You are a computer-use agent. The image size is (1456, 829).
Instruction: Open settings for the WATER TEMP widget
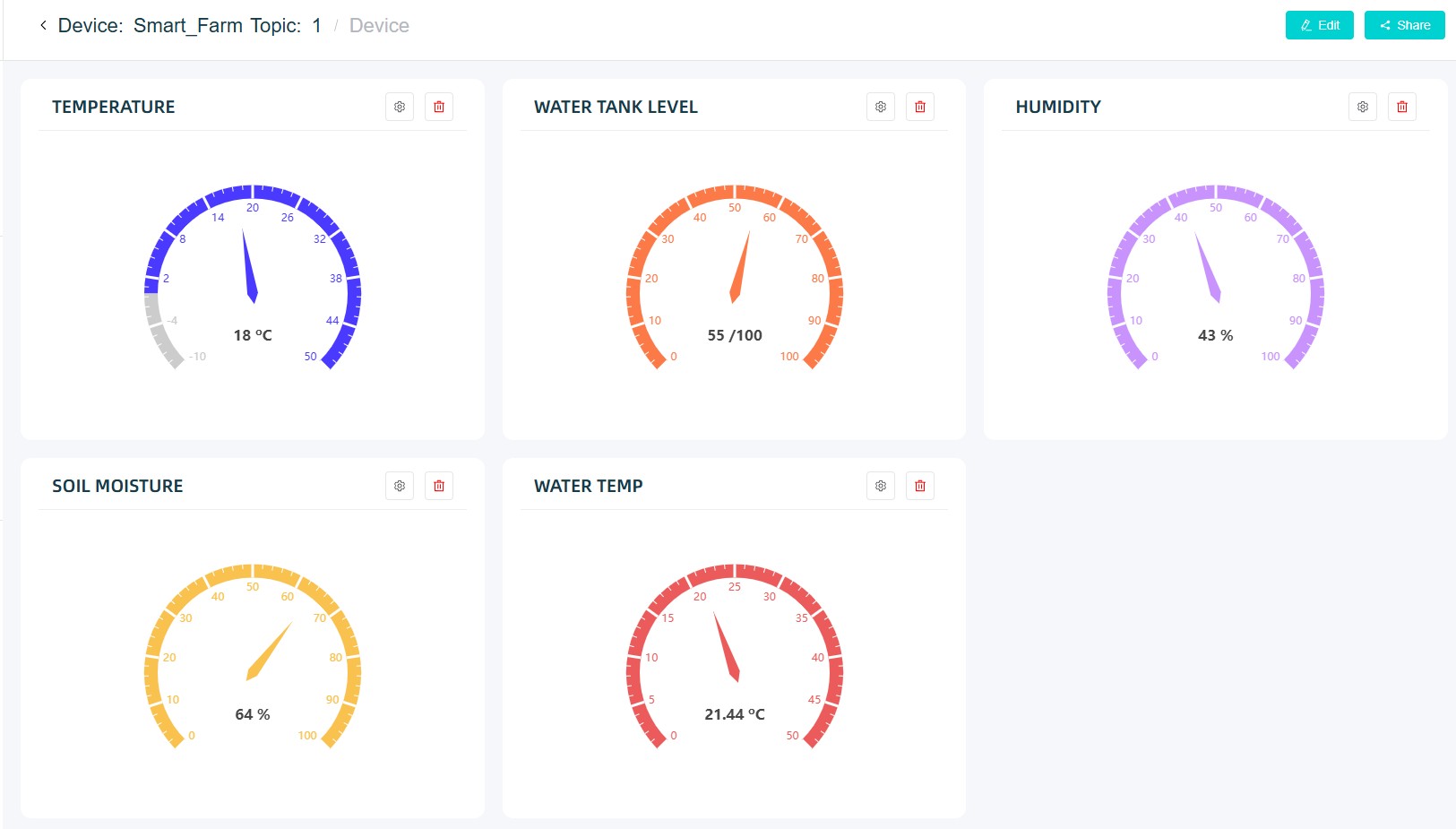click(881, 486)
